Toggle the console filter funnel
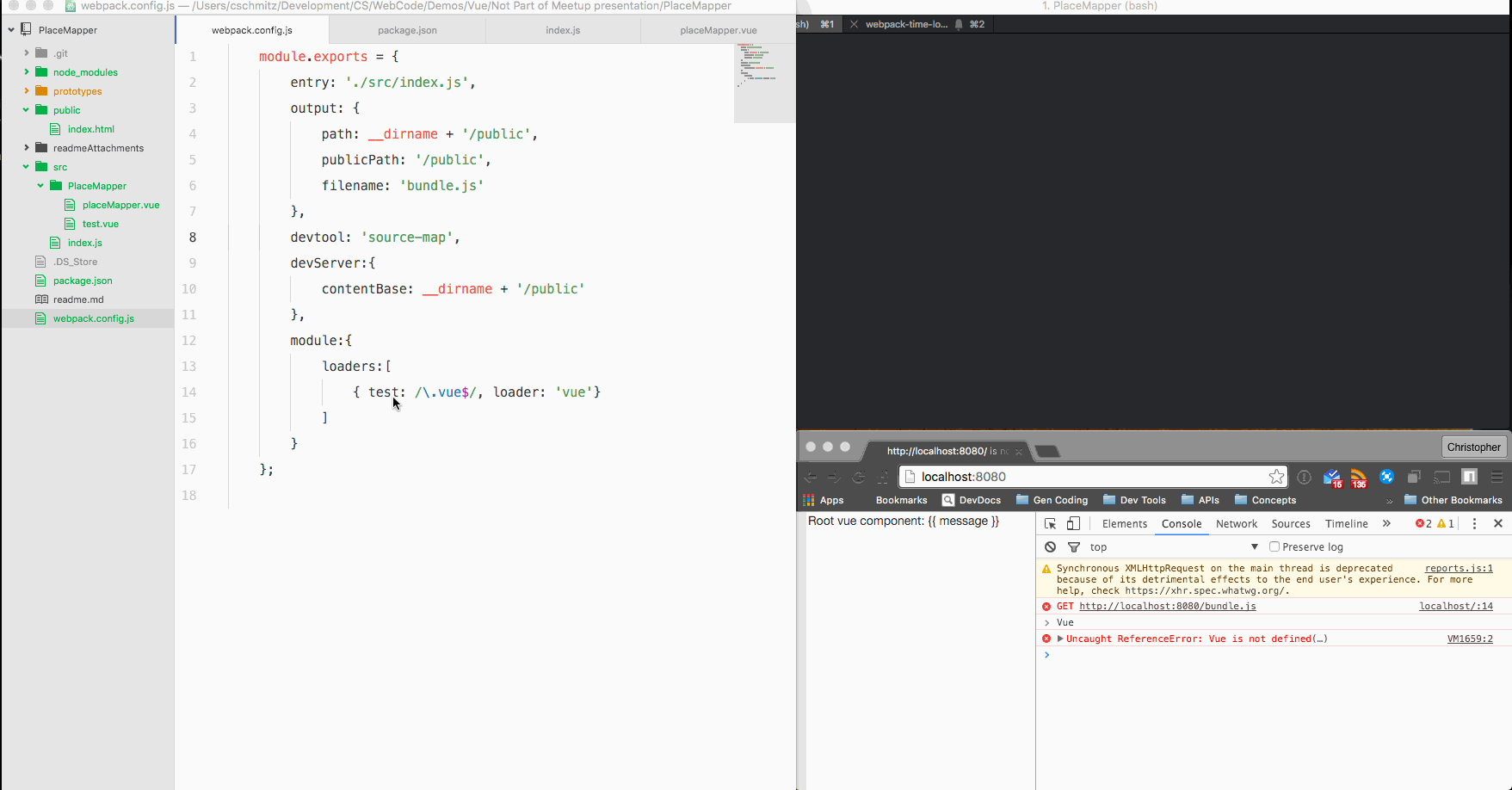Viewport: 1512px width, 790px height. 1074,546
